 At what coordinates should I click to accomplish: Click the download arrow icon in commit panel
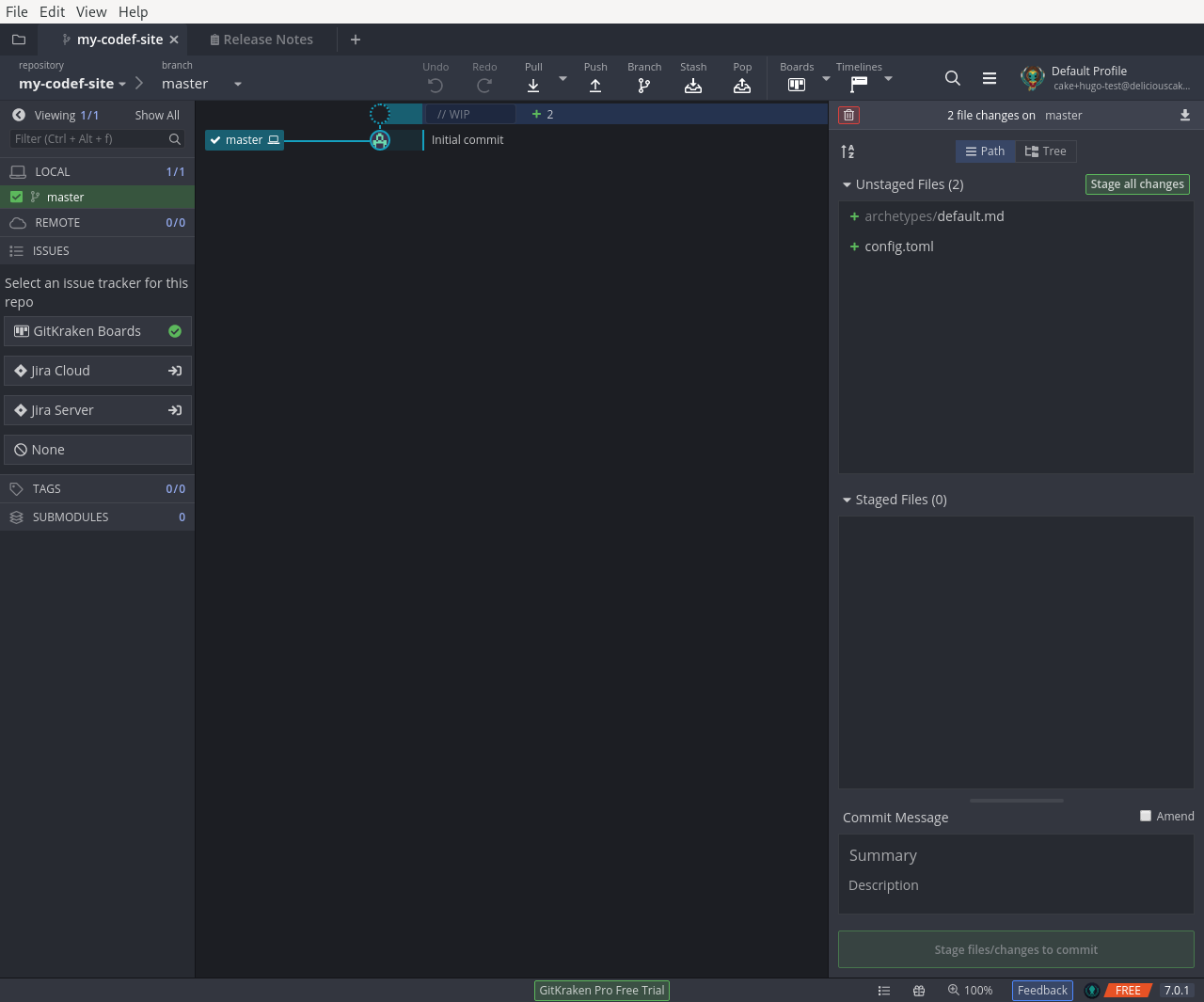(1185, 115)
